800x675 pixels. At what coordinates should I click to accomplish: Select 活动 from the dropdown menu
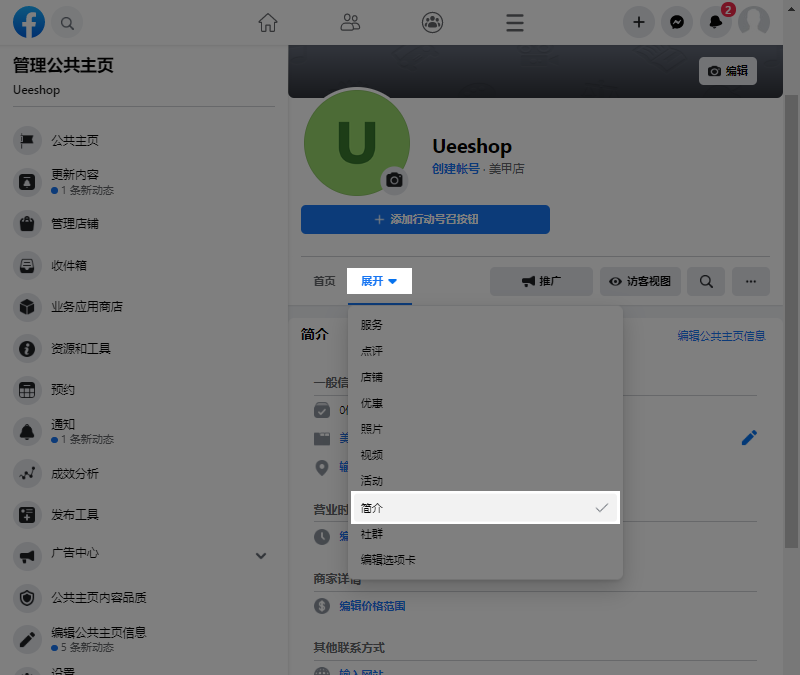tap(485, 481)
